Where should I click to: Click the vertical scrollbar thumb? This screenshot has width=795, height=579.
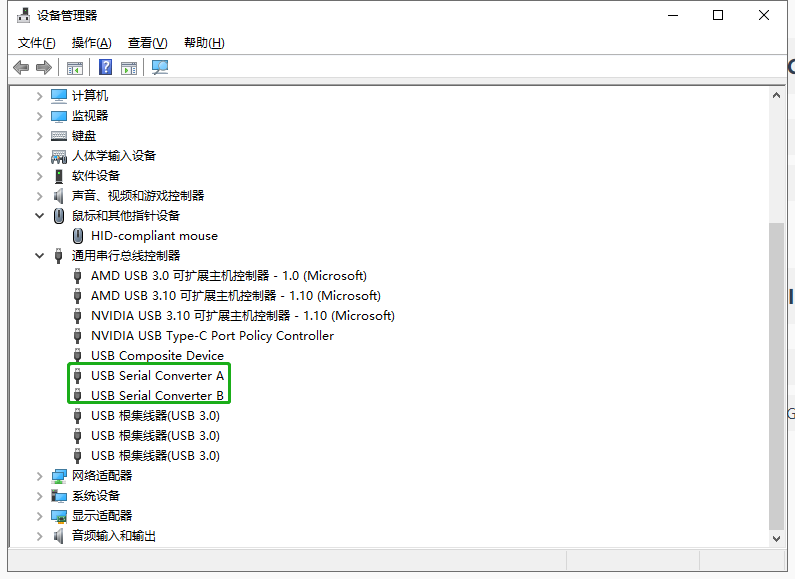click(x=776, y=375)
